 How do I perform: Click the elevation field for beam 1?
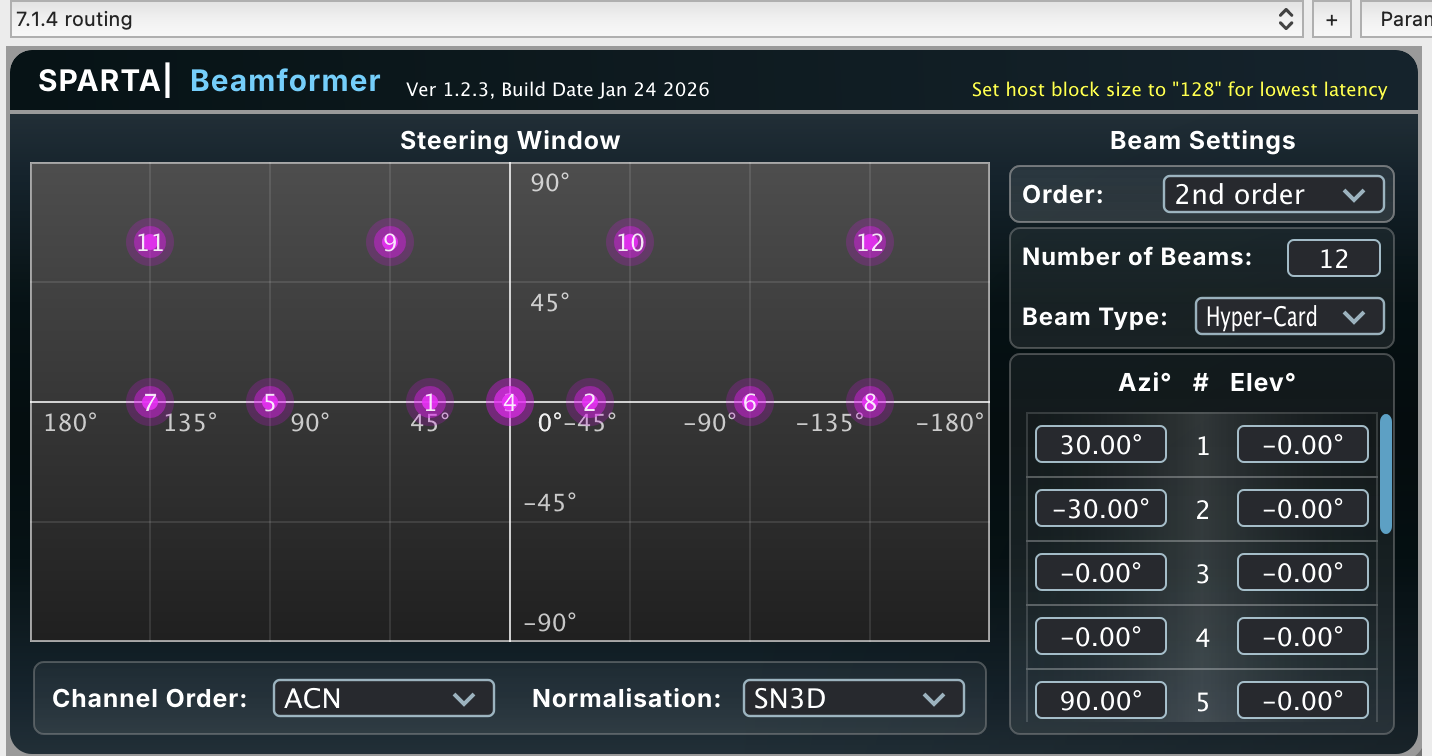[x=1302, y=444]
